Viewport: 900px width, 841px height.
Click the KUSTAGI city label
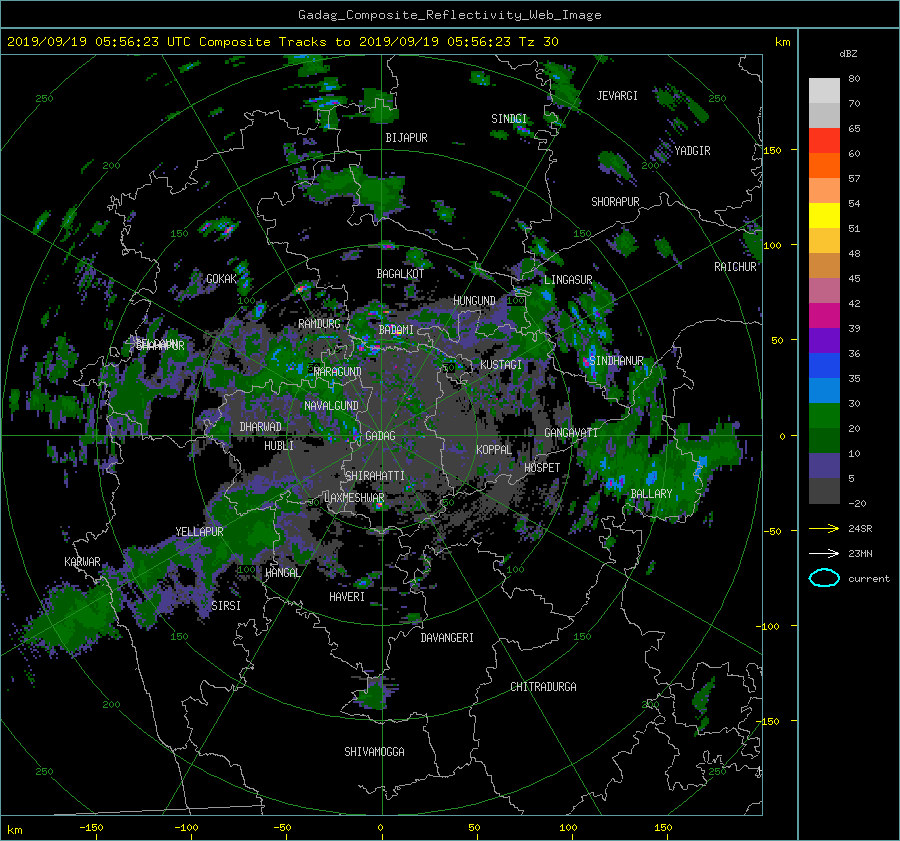pos(501,365)
